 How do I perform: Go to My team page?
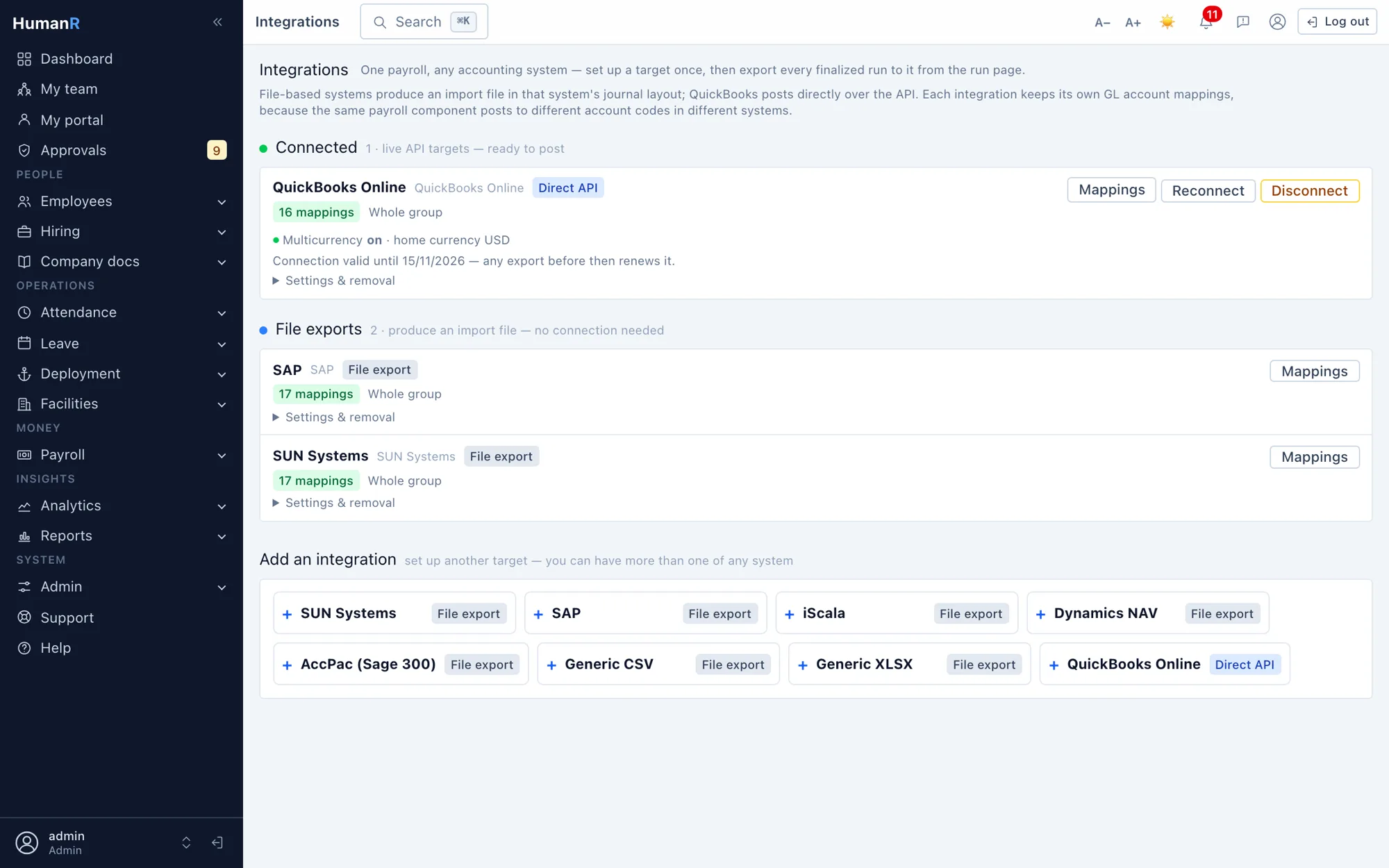[122, 89]
